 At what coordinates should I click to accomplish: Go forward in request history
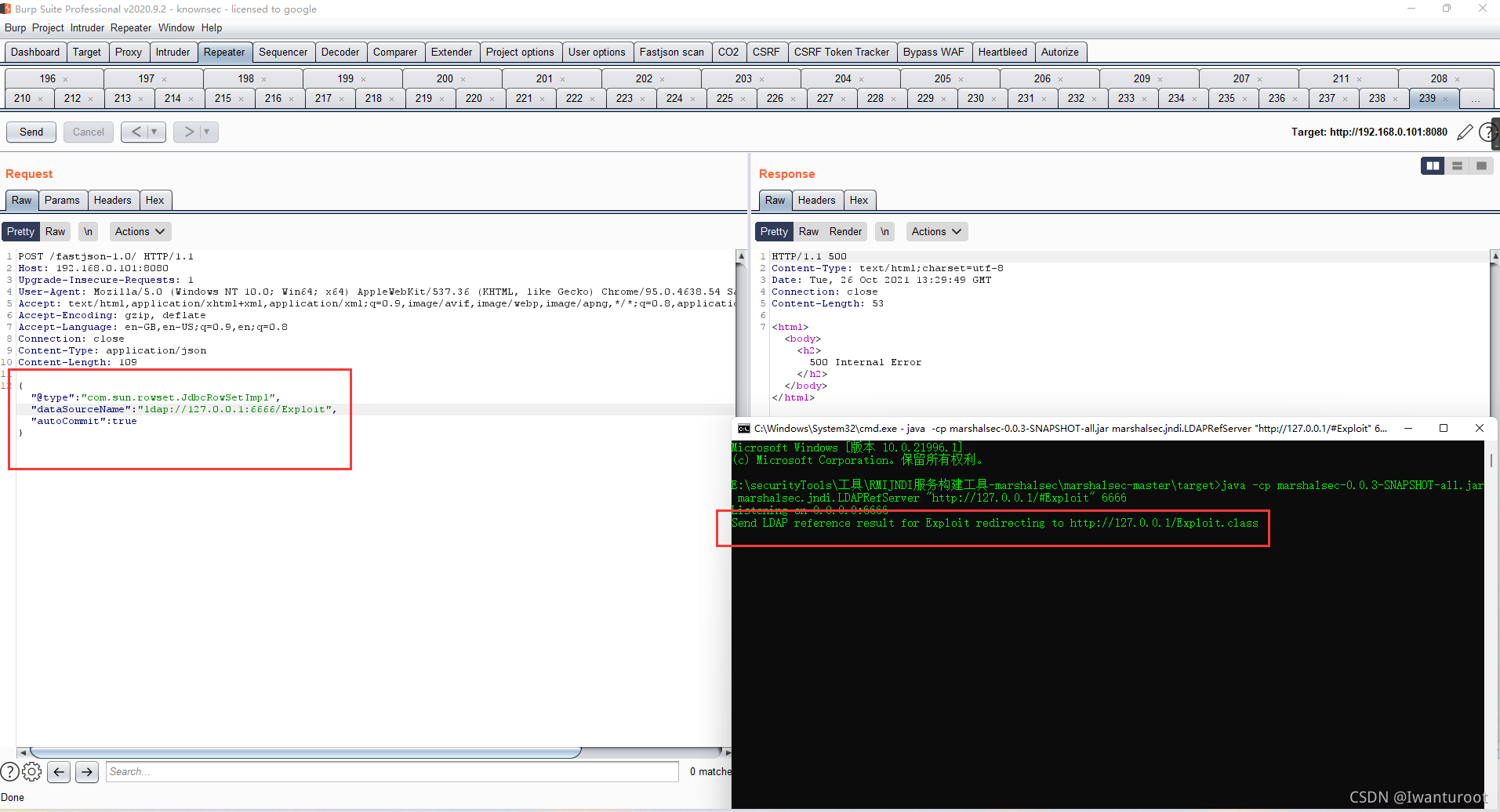coord(189,132)
